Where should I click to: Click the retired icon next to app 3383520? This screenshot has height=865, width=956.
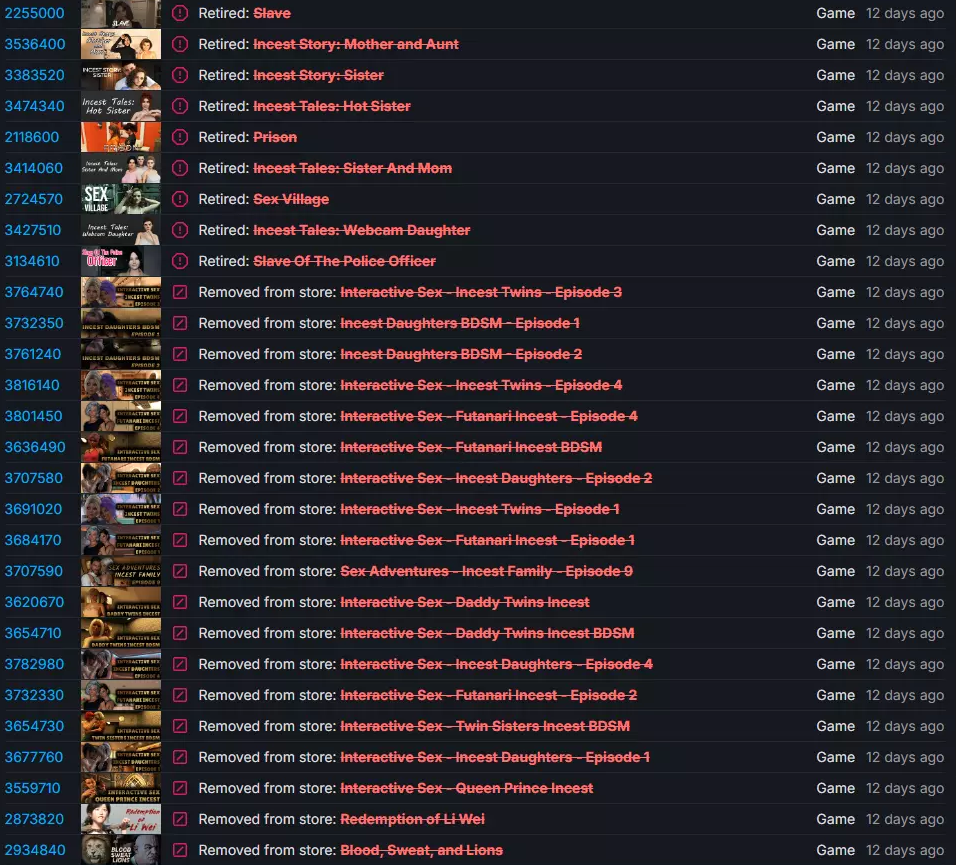pos(180,76)
